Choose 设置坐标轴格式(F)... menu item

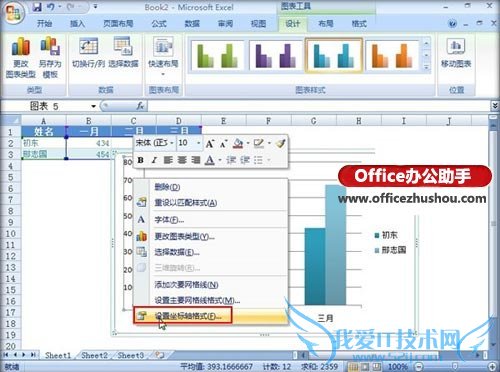pos(211,316)
